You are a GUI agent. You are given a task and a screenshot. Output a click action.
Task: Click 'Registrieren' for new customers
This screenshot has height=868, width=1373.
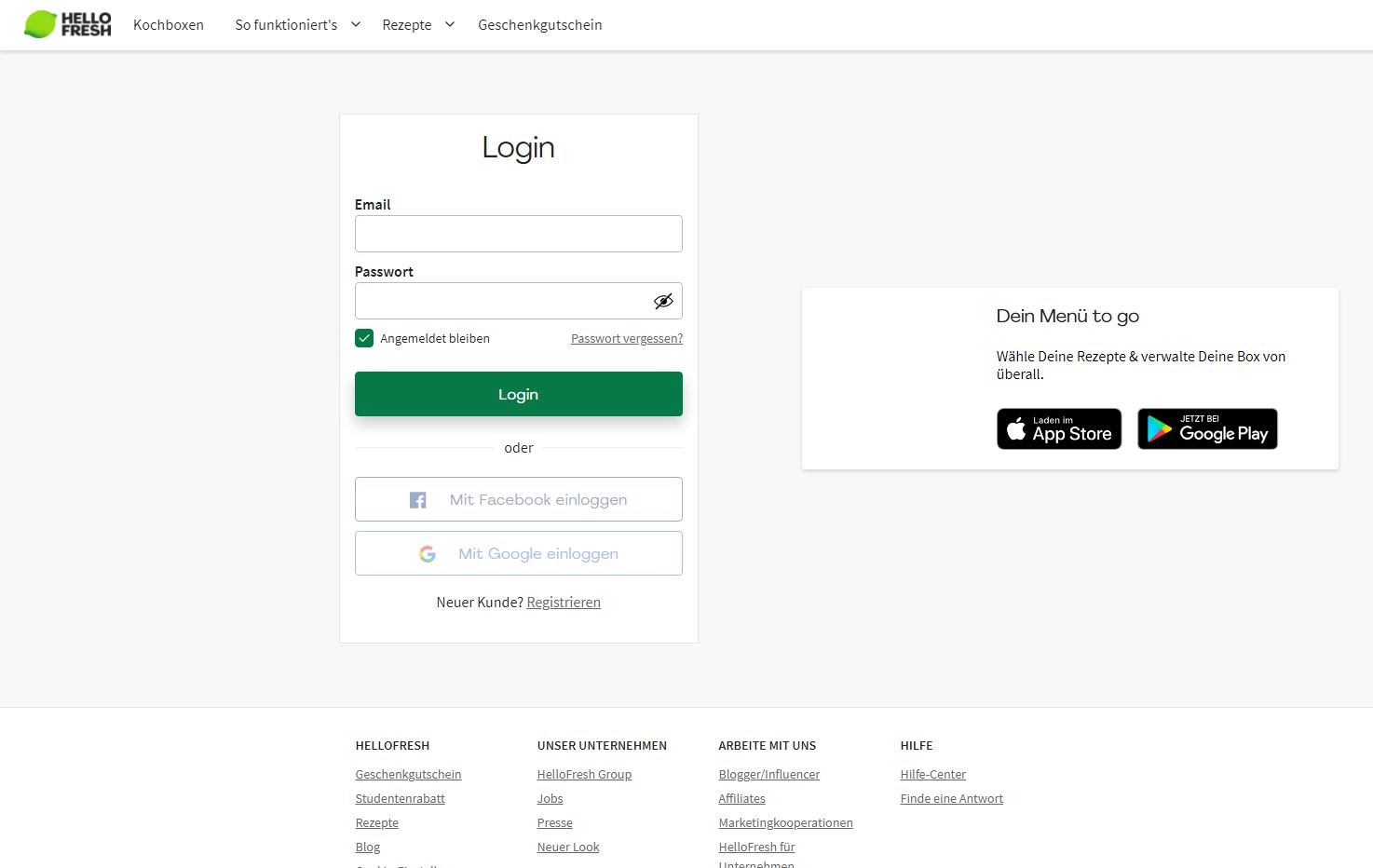point(564,603)
